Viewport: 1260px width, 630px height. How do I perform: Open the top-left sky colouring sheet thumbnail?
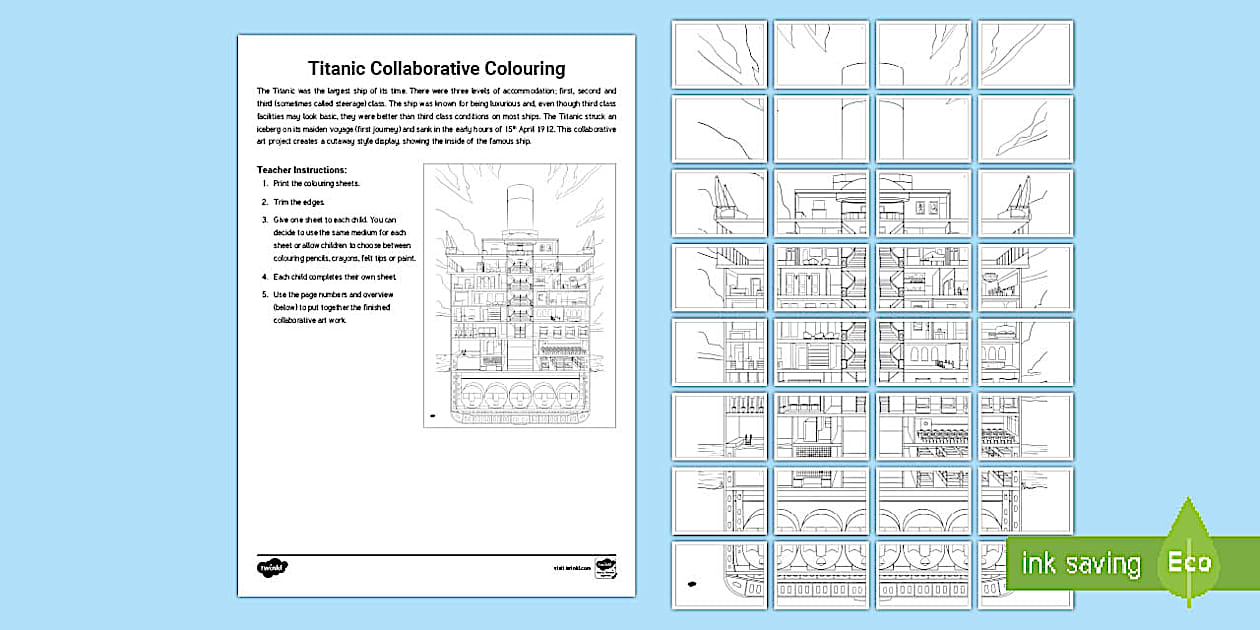pos(720,54)
